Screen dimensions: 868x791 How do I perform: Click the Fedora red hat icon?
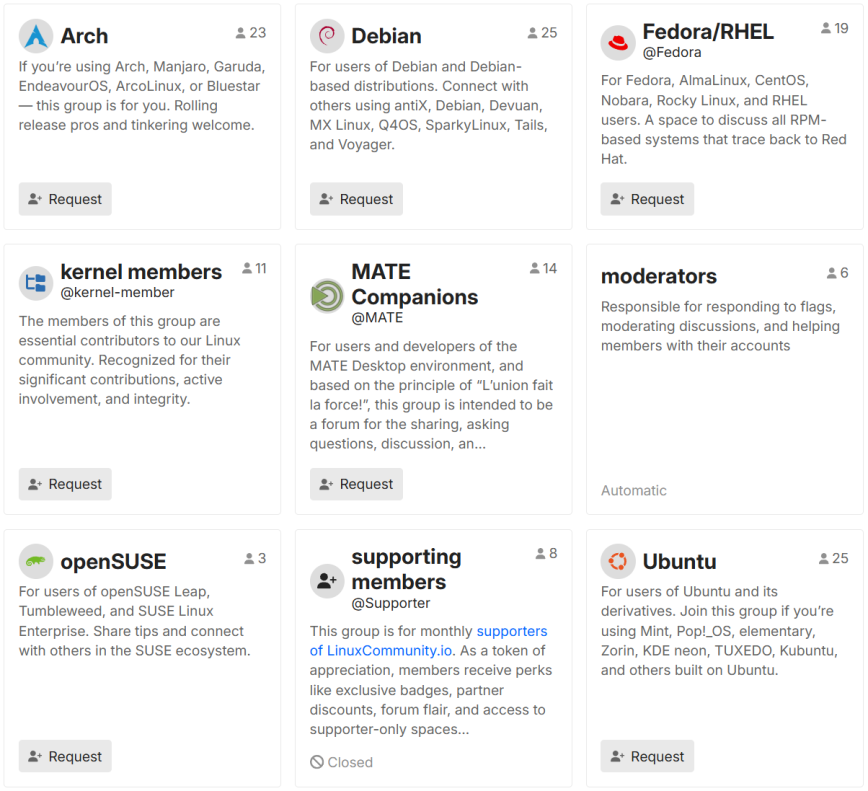[x=618, y=43]
